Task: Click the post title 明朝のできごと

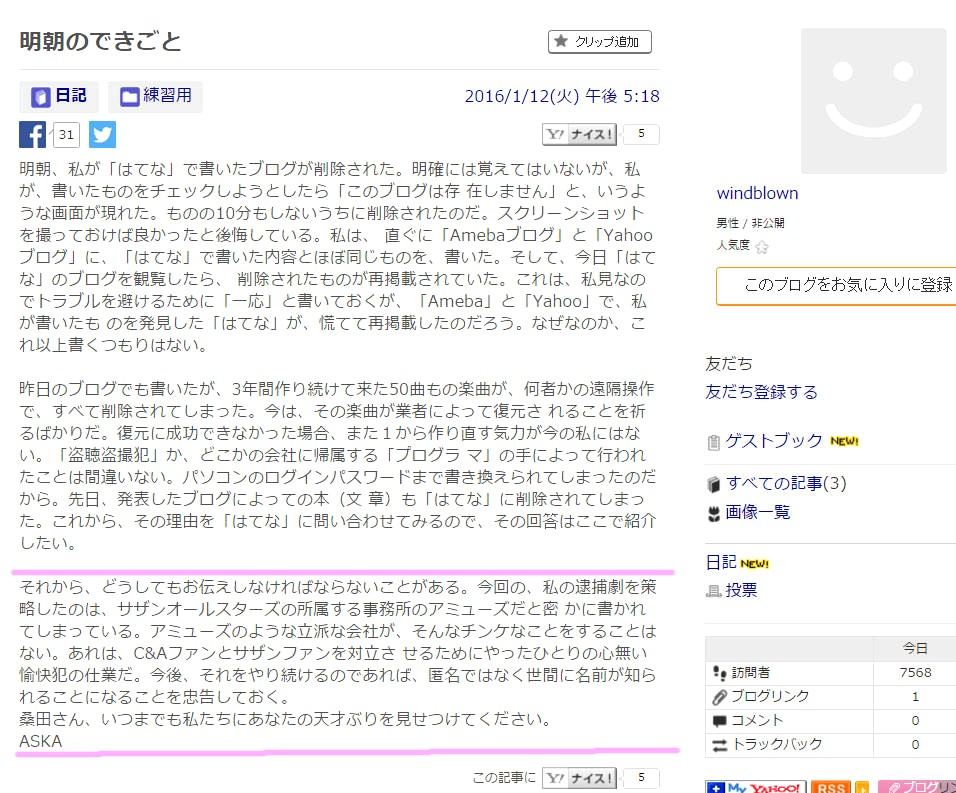Action: 101,41
